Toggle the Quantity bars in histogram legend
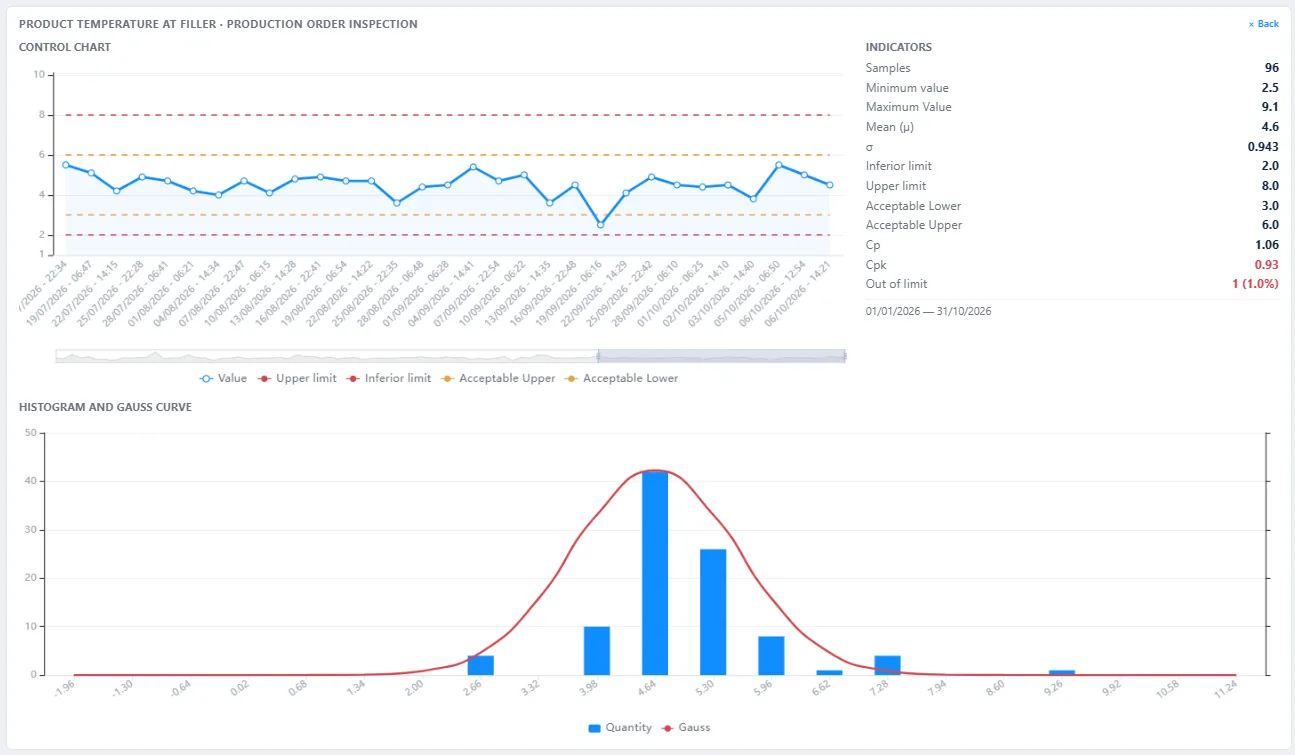 (620, 728)
